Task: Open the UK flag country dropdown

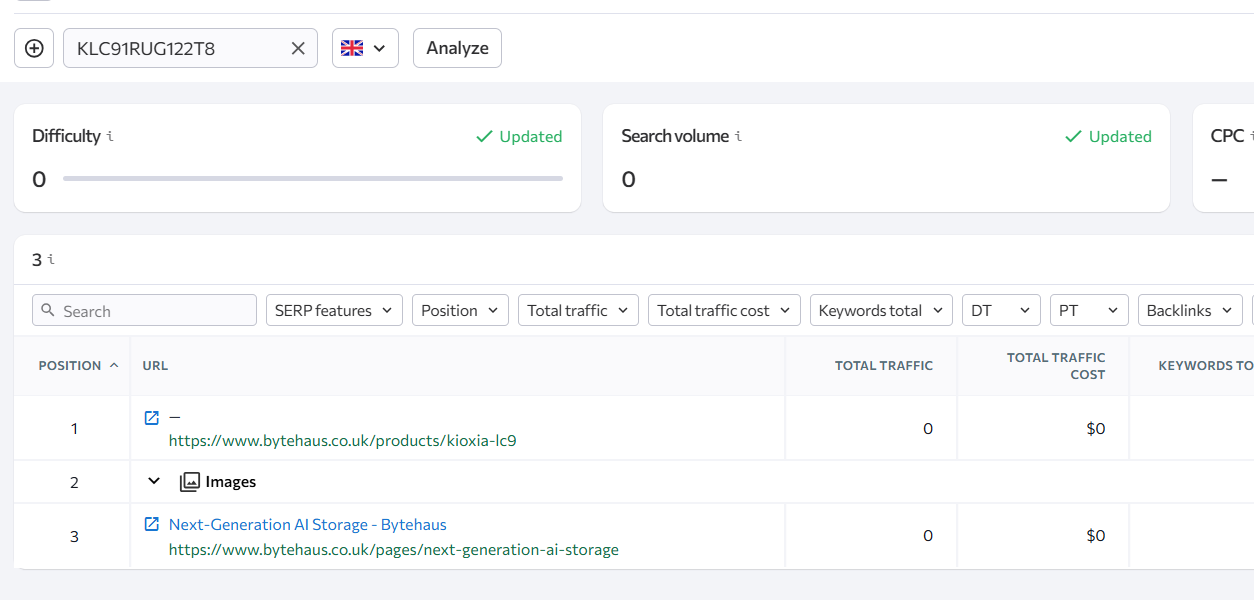Action: tap(365, 48)
